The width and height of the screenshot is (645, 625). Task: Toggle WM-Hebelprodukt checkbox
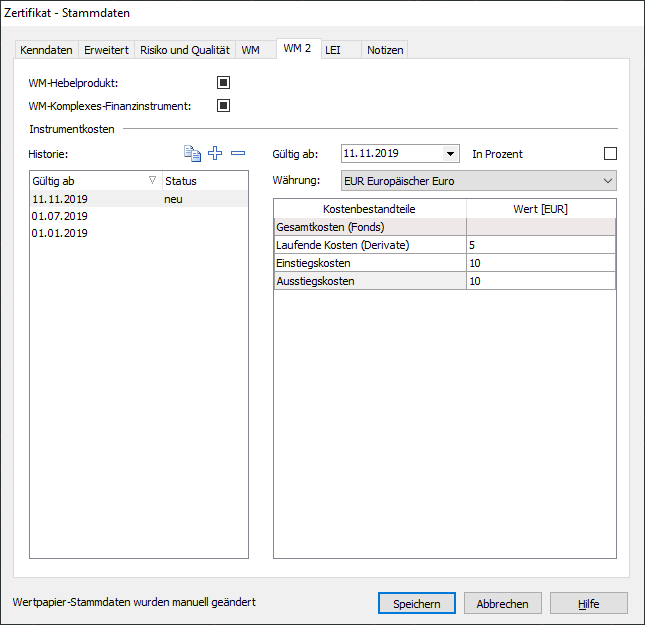224,83
